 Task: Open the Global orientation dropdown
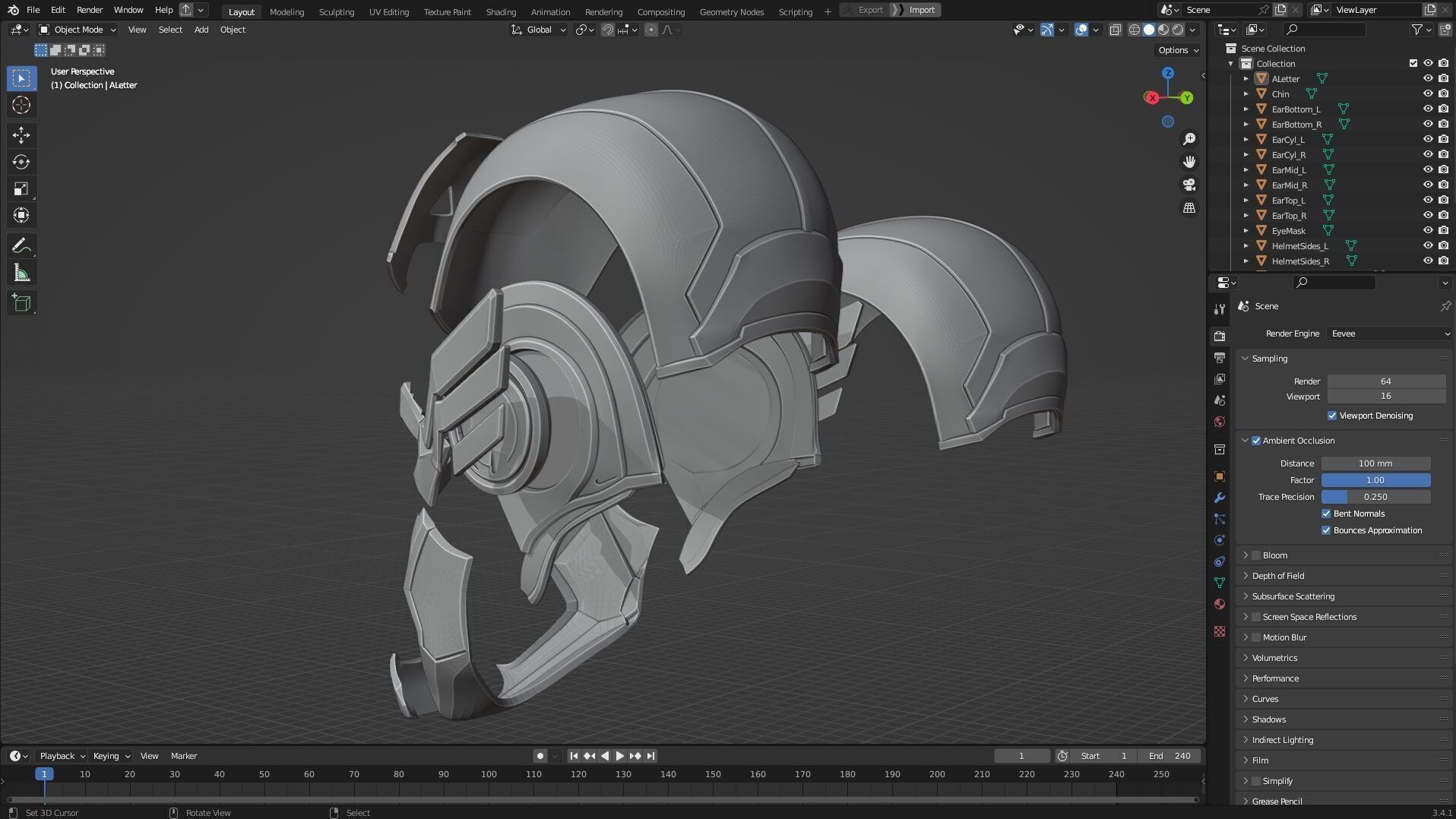(x=538, y=30)
